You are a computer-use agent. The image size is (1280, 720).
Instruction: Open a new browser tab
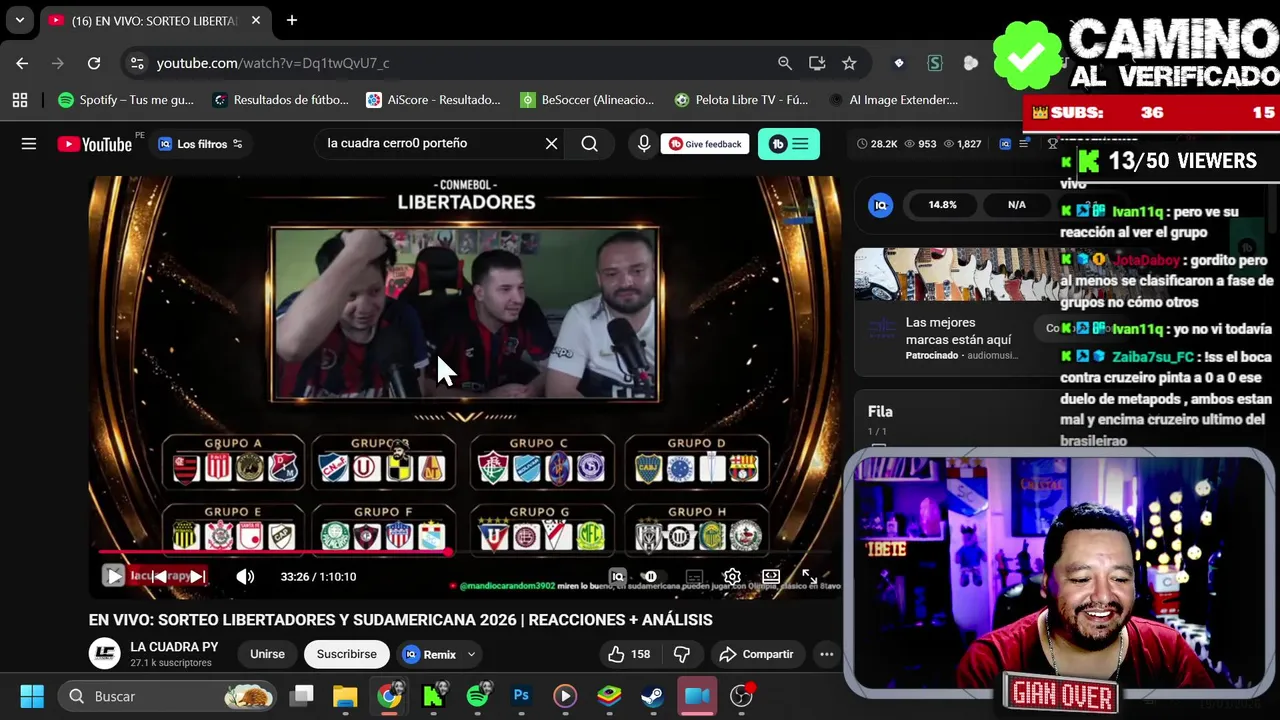coord(292,20)
